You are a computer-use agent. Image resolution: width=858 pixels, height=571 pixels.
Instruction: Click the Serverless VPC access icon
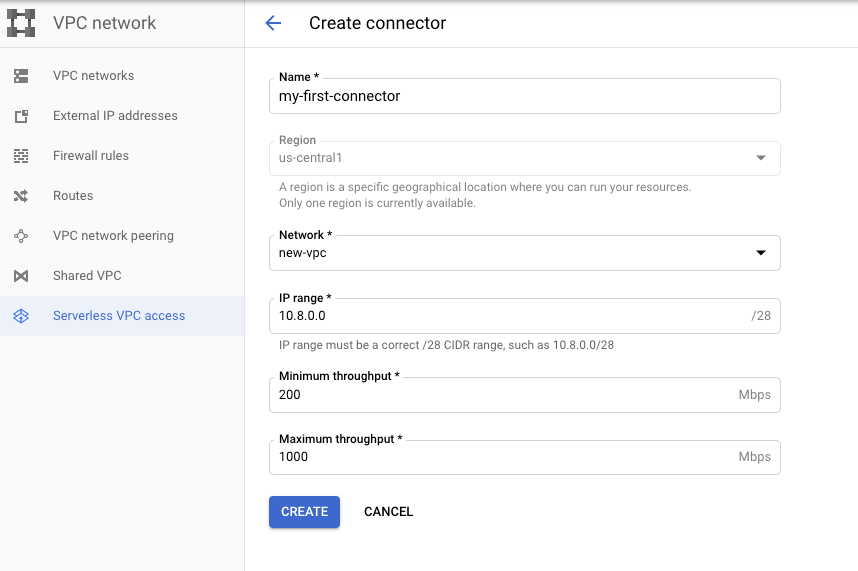click(x=21, y=316)
